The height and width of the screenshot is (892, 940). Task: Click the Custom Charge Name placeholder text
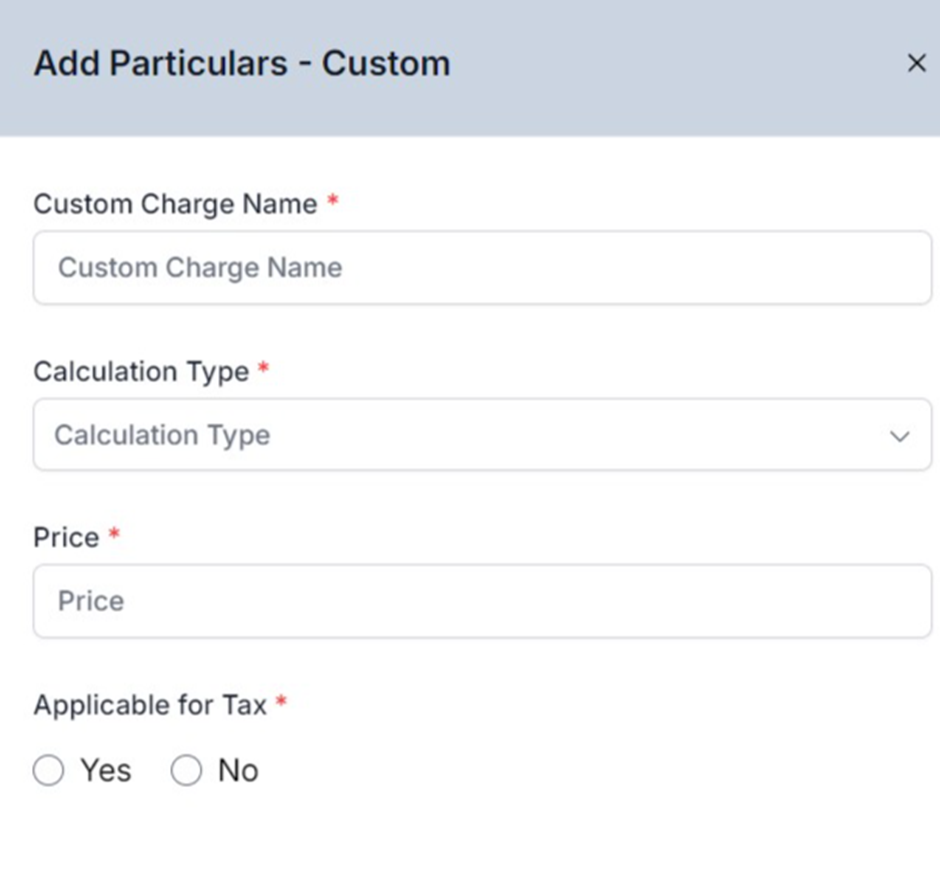(200, 267)
